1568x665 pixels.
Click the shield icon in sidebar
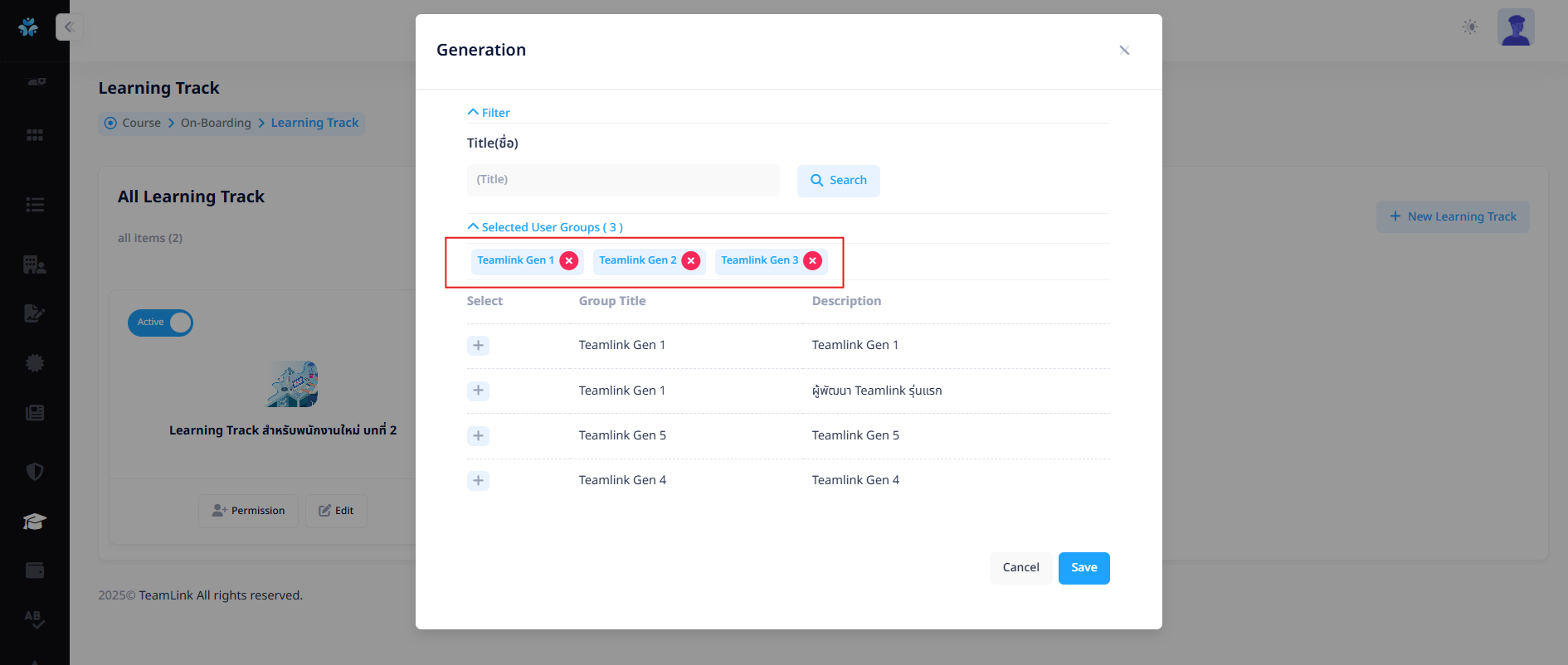(34, 472)
